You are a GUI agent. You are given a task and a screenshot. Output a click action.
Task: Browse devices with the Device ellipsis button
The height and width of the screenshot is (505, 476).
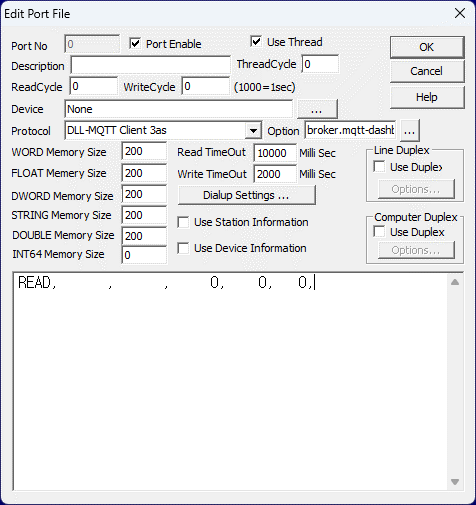point(317,109)
